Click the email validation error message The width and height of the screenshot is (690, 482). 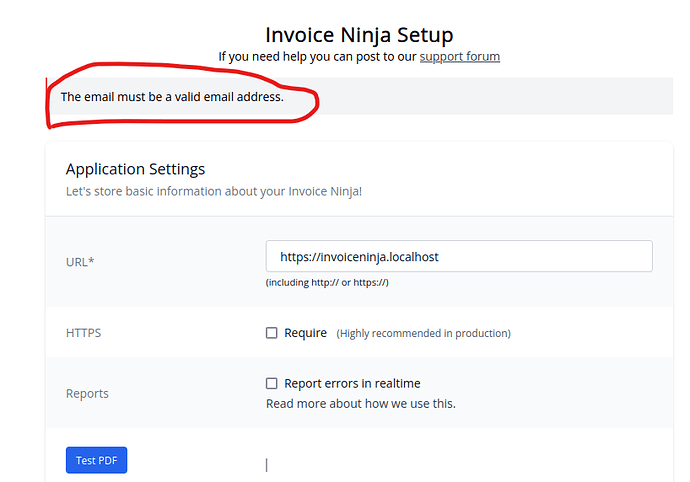[172, 97]
